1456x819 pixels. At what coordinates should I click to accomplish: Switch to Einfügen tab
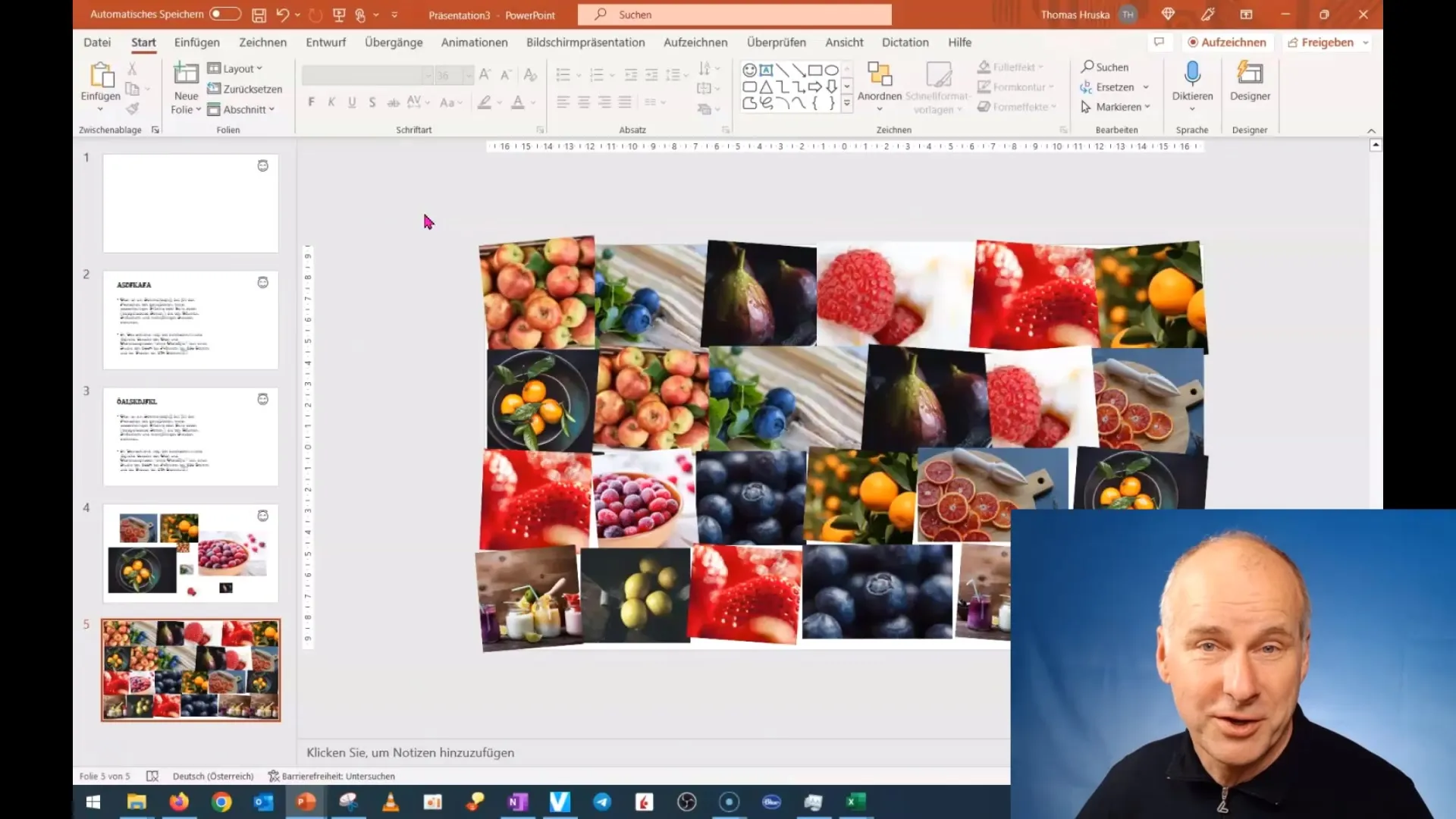pyautogui.click(x=196, y=42)
